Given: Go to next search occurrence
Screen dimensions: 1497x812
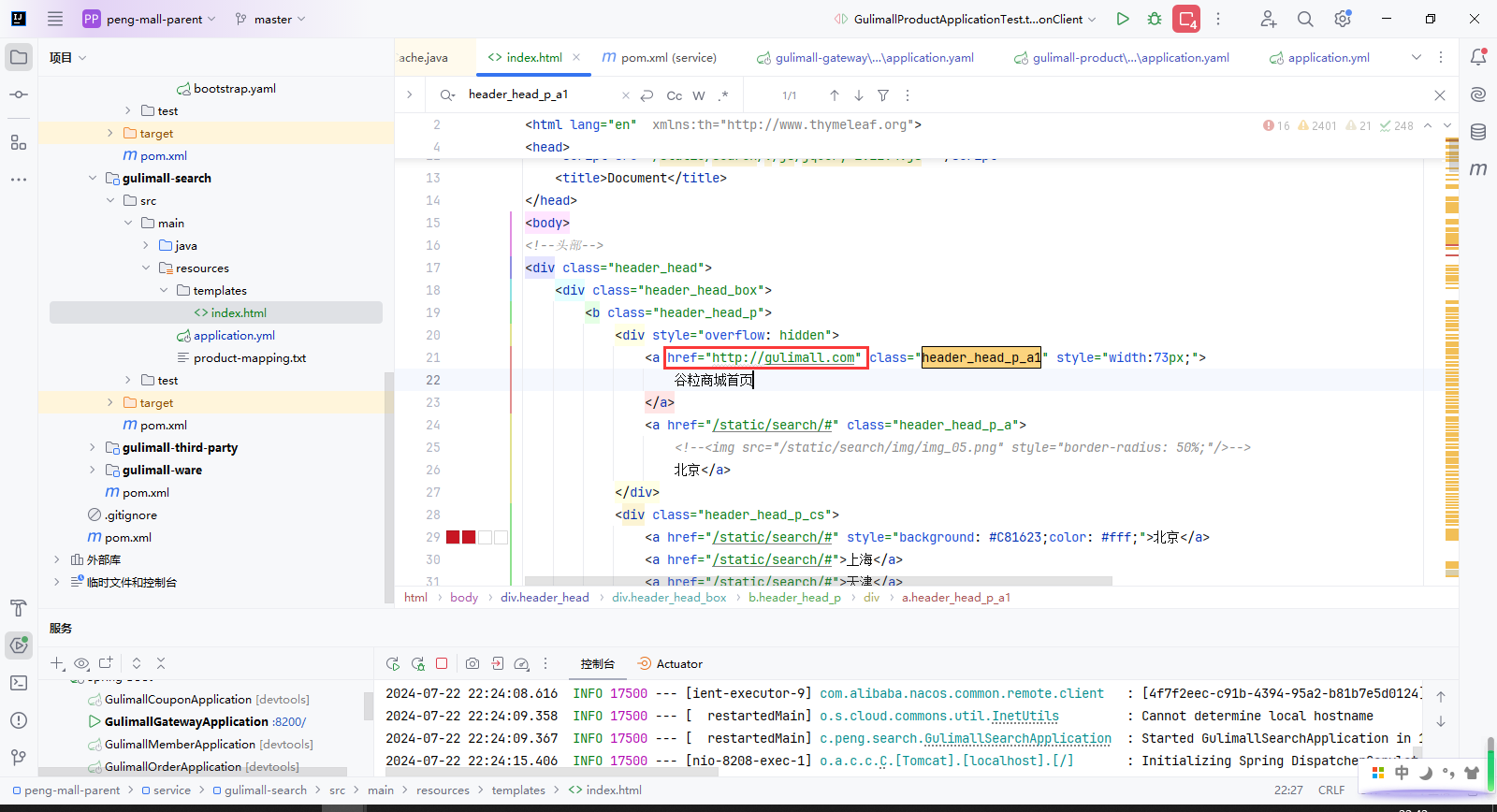Looking at the screenshot, I should [x=859, y=95].
